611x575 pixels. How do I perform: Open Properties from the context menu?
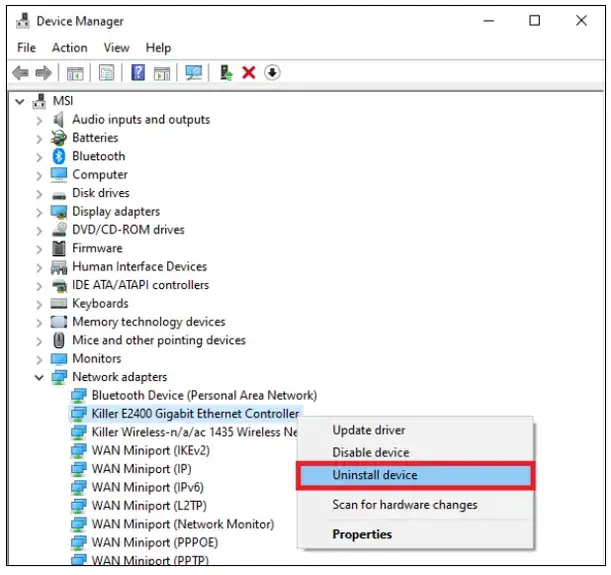click(x=415, y=534)
